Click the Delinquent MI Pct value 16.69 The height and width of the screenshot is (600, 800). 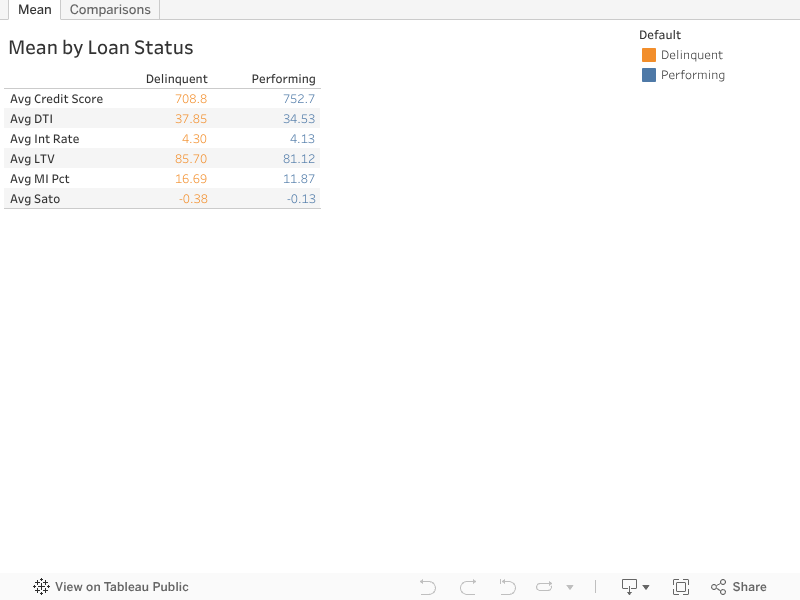tap(191, 179)
